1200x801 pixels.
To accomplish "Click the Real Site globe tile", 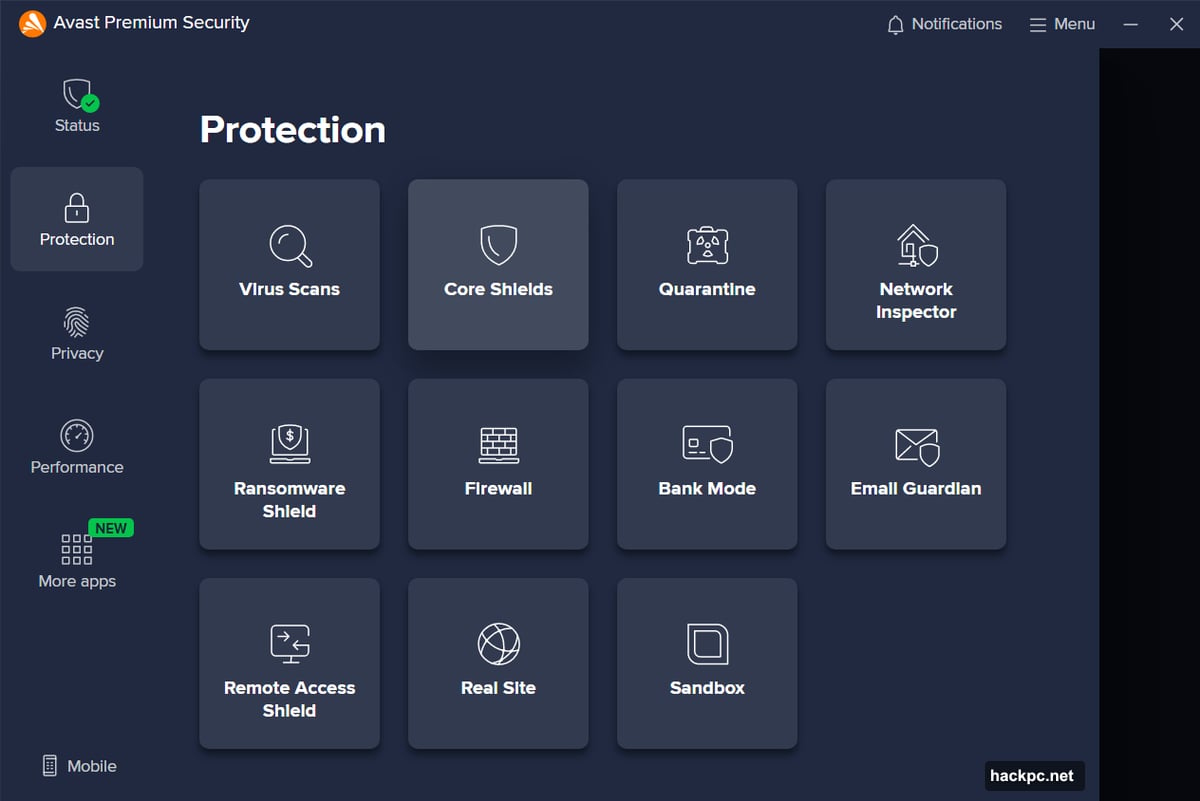I will (x=498, y=663).
